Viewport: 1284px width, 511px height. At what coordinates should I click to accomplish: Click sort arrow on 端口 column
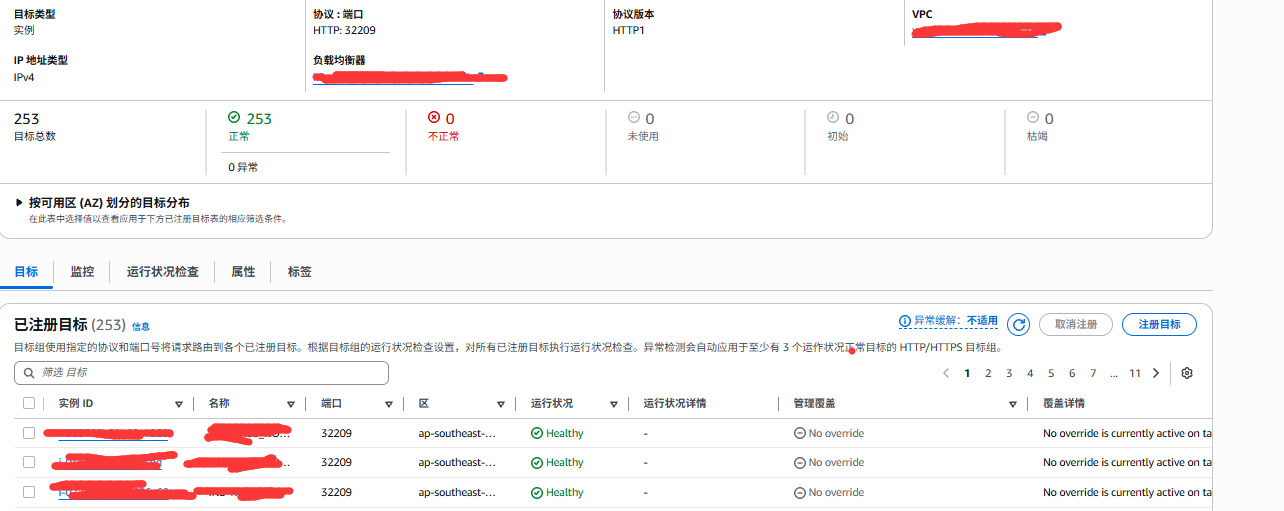click(388, 404)
